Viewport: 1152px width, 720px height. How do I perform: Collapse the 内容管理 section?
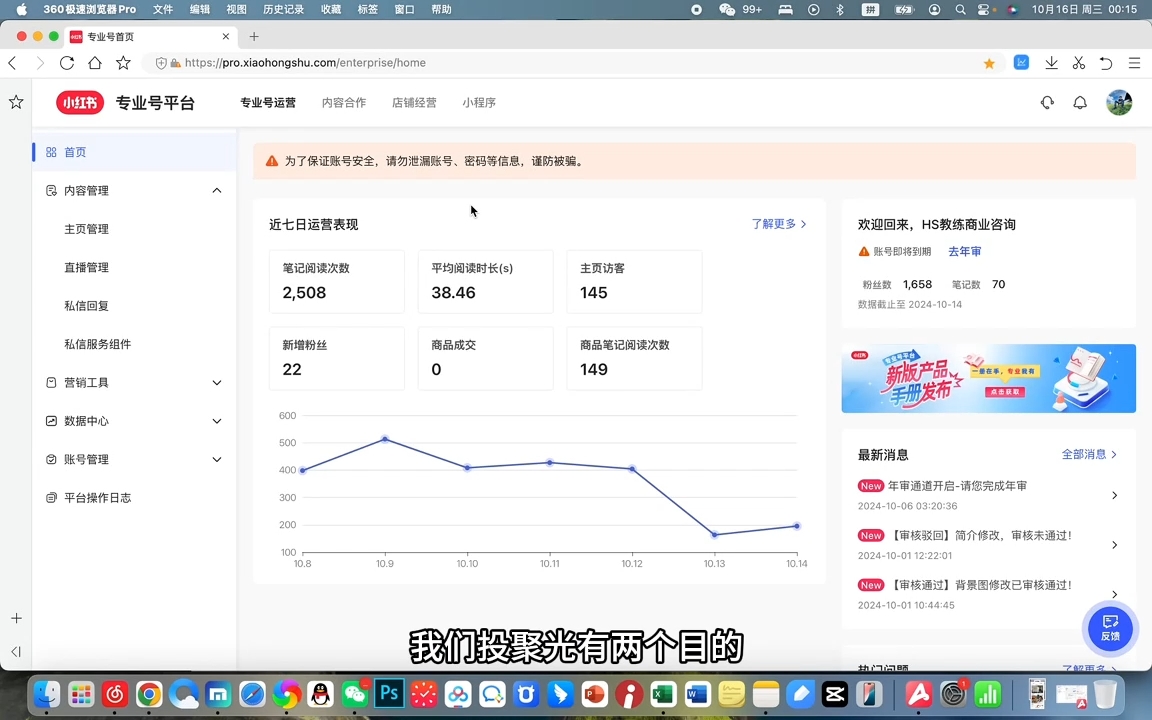coord(216,190)
